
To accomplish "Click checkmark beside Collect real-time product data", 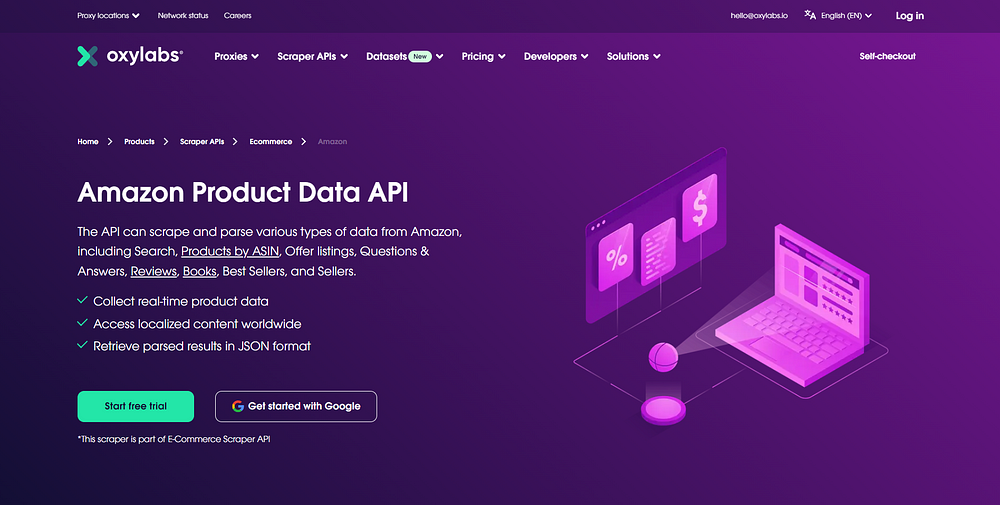I will pyautogui.click(x=82, y=300).
